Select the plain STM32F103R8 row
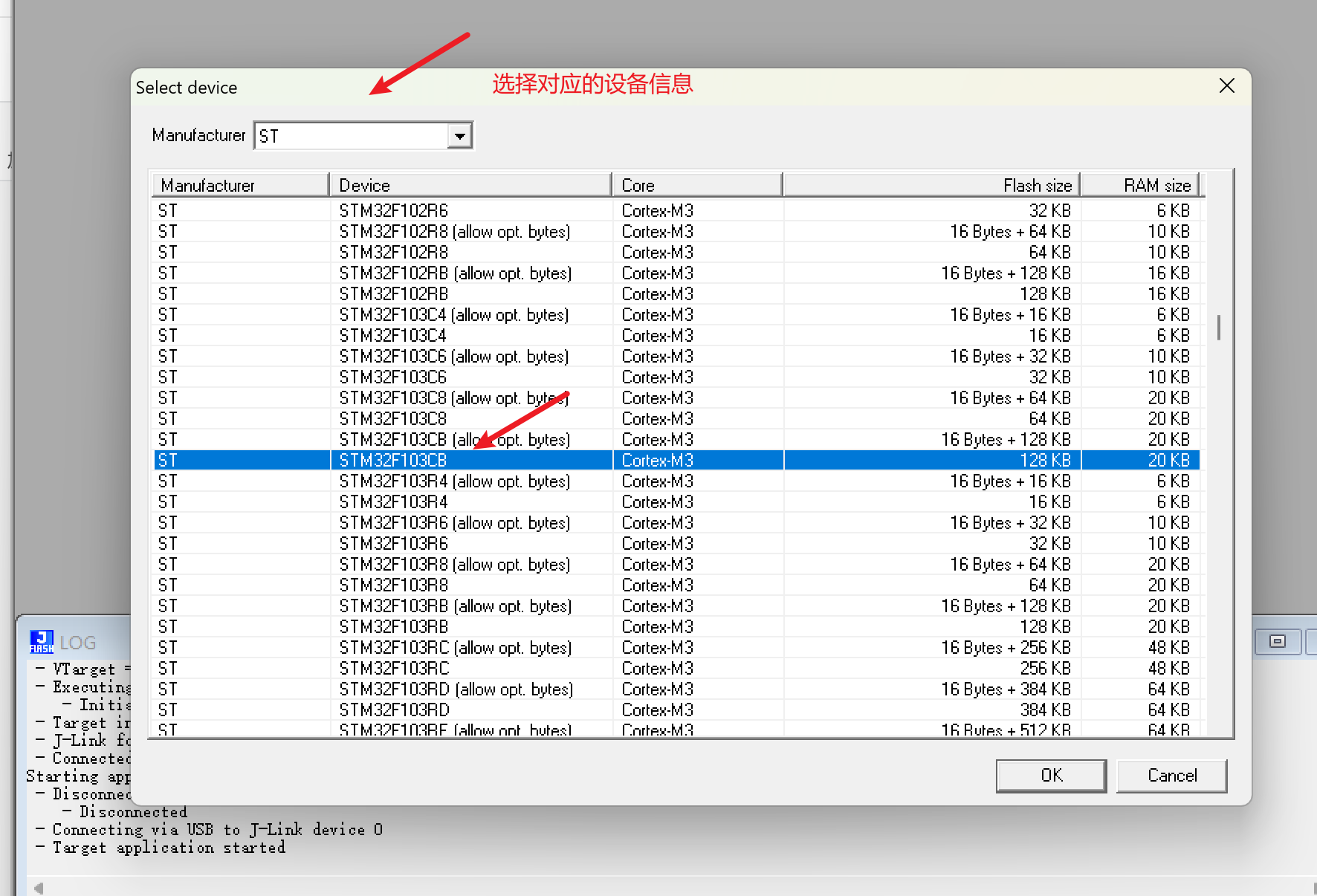This screenshot has width=1317, height=896. (x=676, y=585)
